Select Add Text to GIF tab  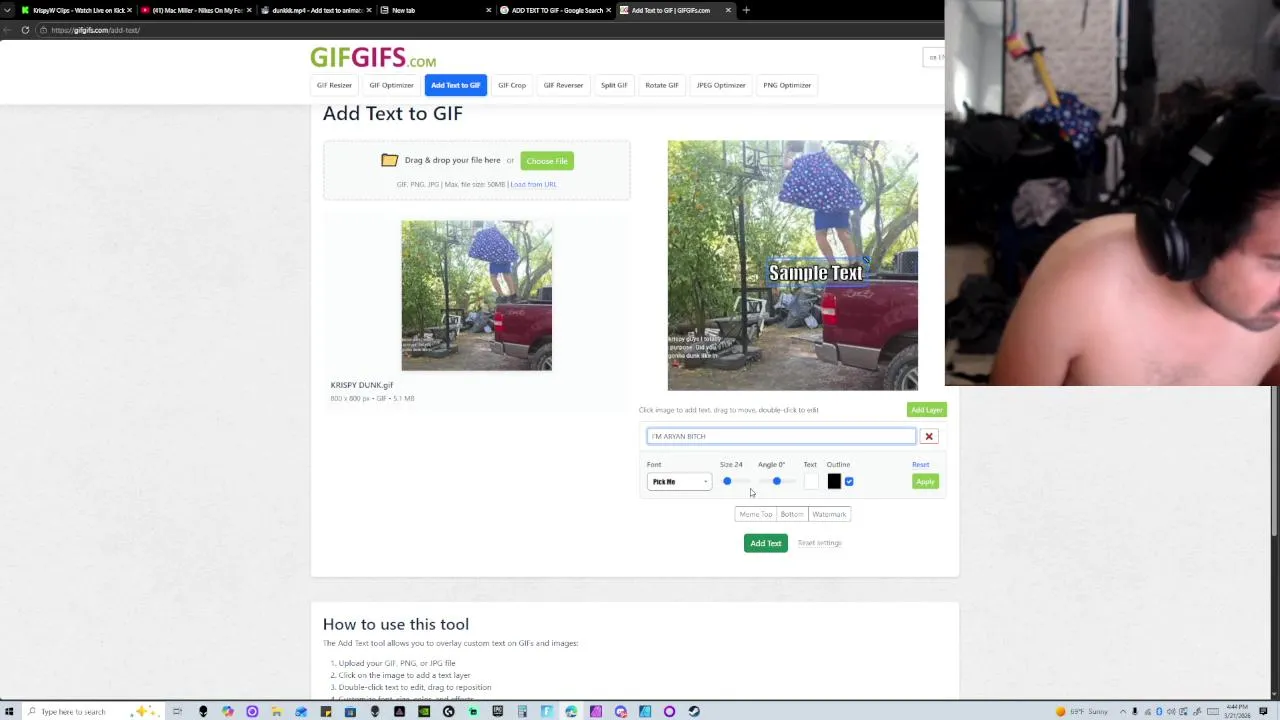pos(456,85)
